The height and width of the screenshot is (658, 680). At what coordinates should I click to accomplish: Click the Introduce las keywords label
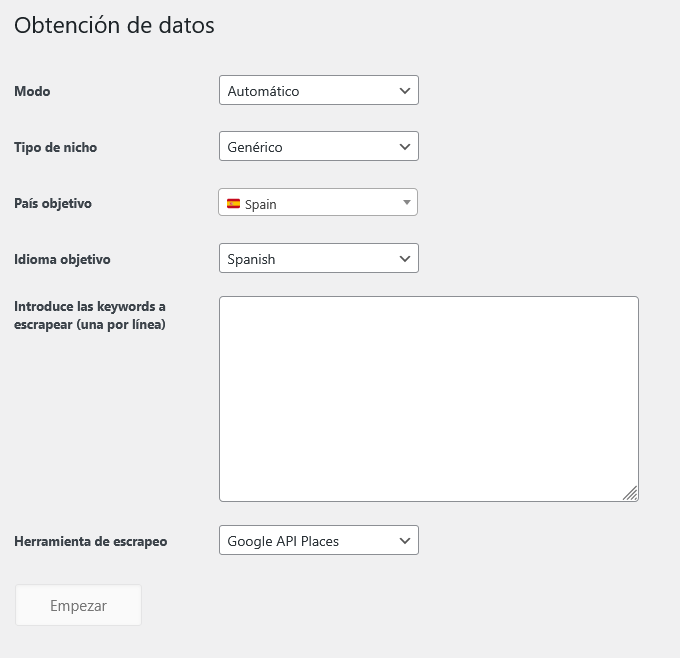tap(90, 315)
